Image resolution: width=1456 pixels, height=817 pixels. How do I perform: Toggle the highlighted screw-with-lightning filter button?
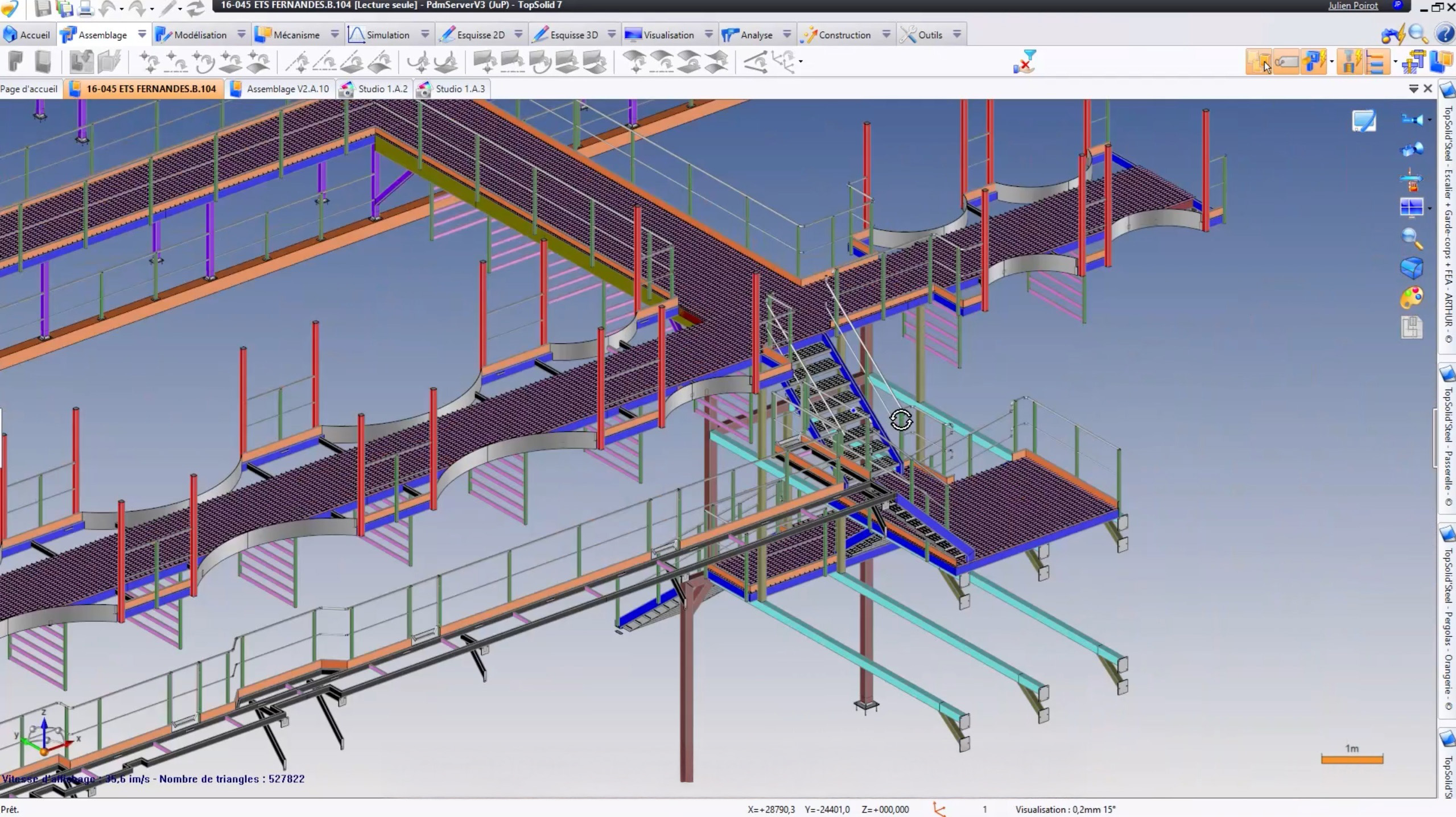click(1349, 62)
